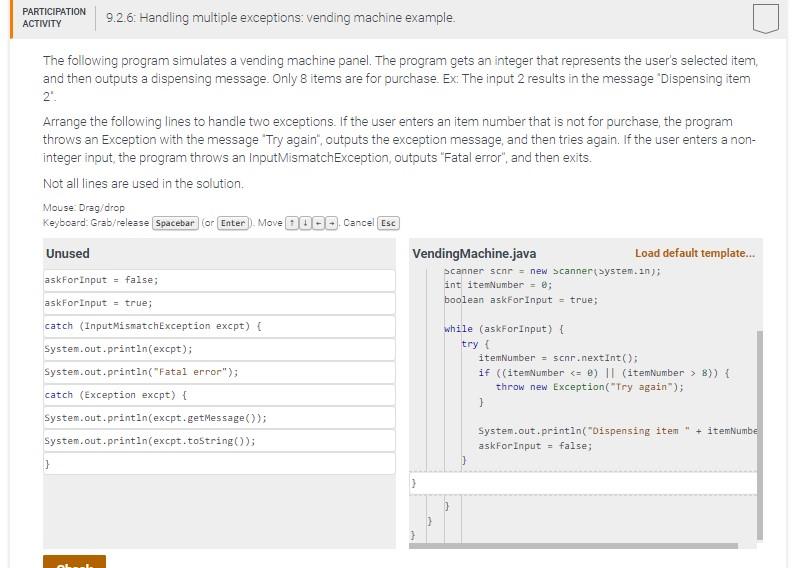Pick the catch (InputMismatchException excpt) block
This screenshot has height=568, width=798.
pyautogui.click(x=219, y=326)
